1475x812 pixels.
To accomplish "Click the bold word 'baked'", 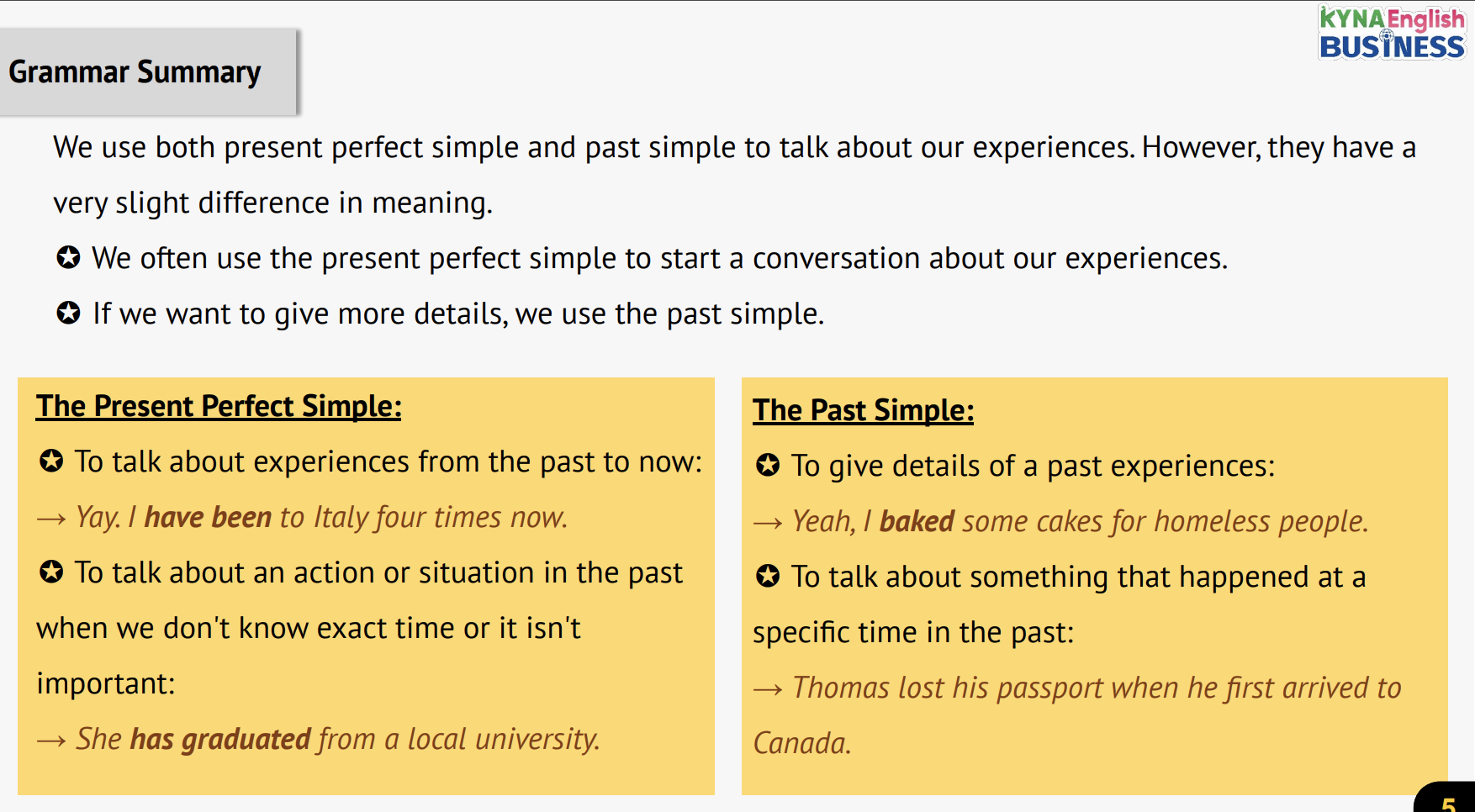I will [x=917, y=521].
